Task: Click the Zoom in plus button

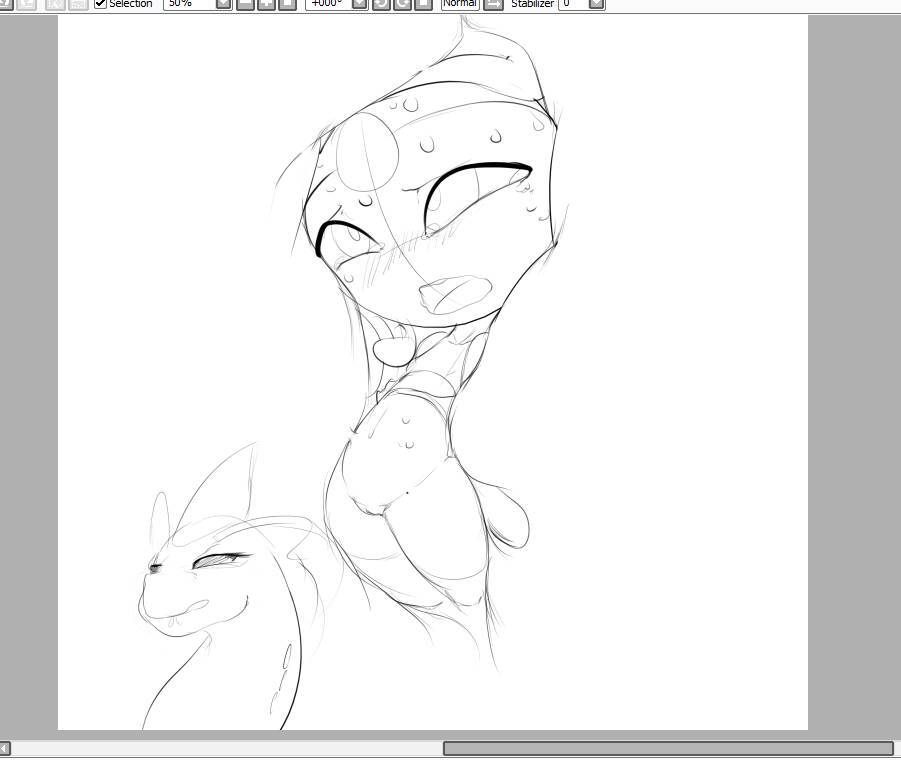Action: coord(266,4)
